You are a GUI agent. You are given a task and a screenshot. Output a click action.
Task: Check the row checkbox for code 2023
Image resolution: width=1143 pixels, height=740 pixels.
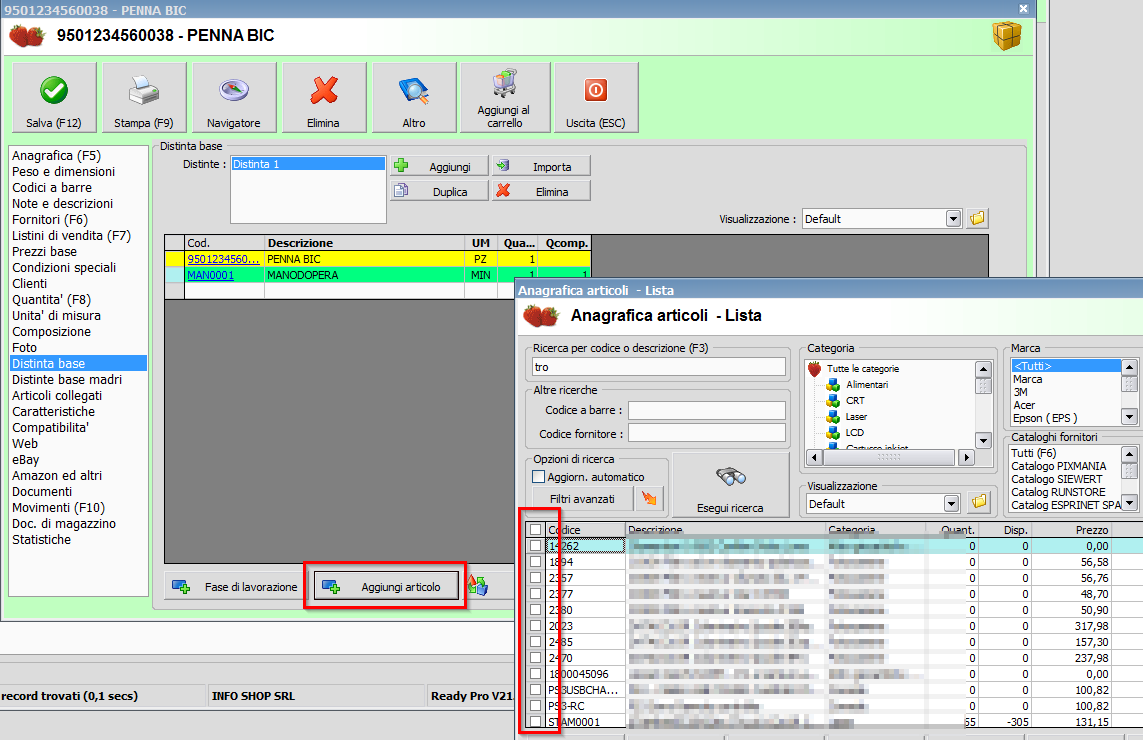(x=536, y=626)
